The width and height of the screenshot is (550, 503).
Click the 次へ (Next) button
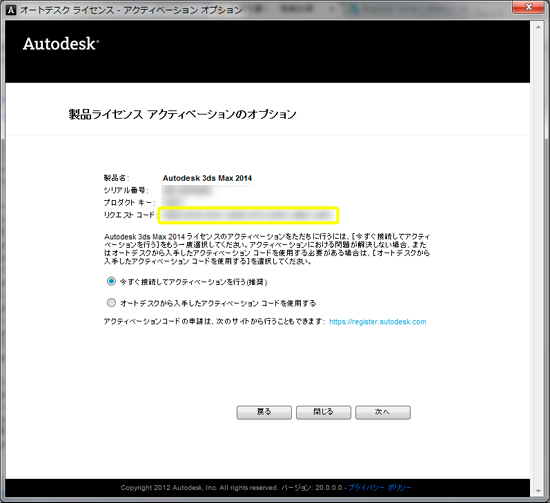click(x=383, y=413)
